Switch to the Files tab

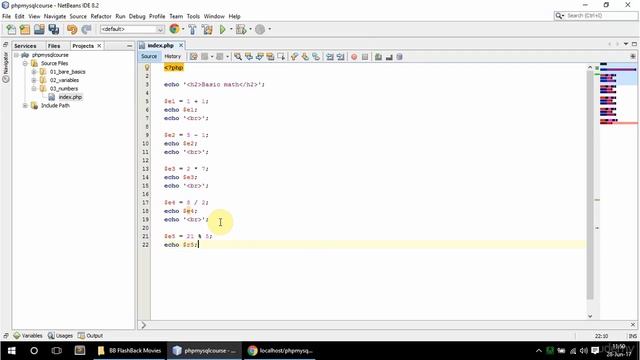pos(53,46)
